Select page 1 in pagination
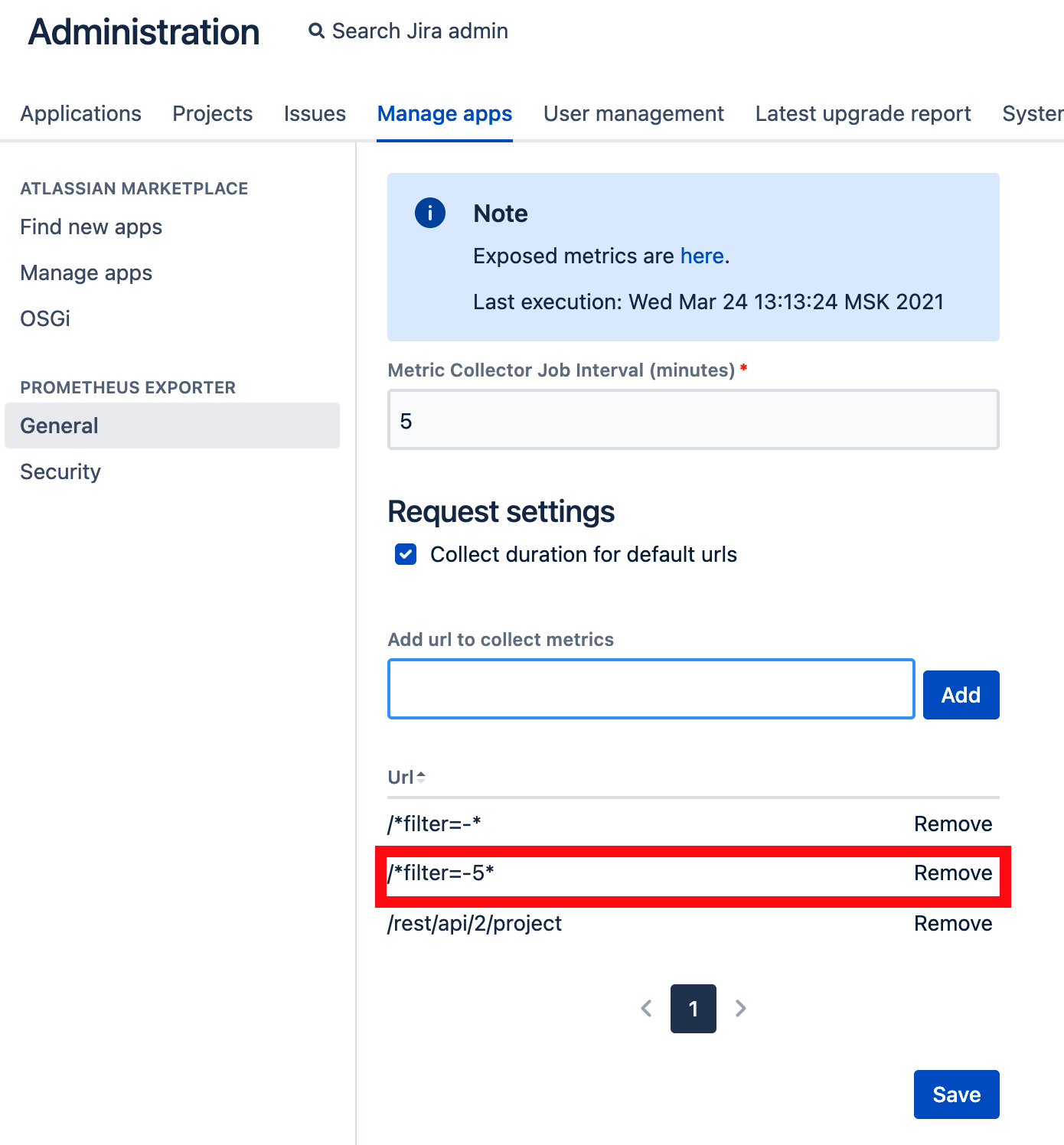1064x1145 pixels. coord(694,1009)
